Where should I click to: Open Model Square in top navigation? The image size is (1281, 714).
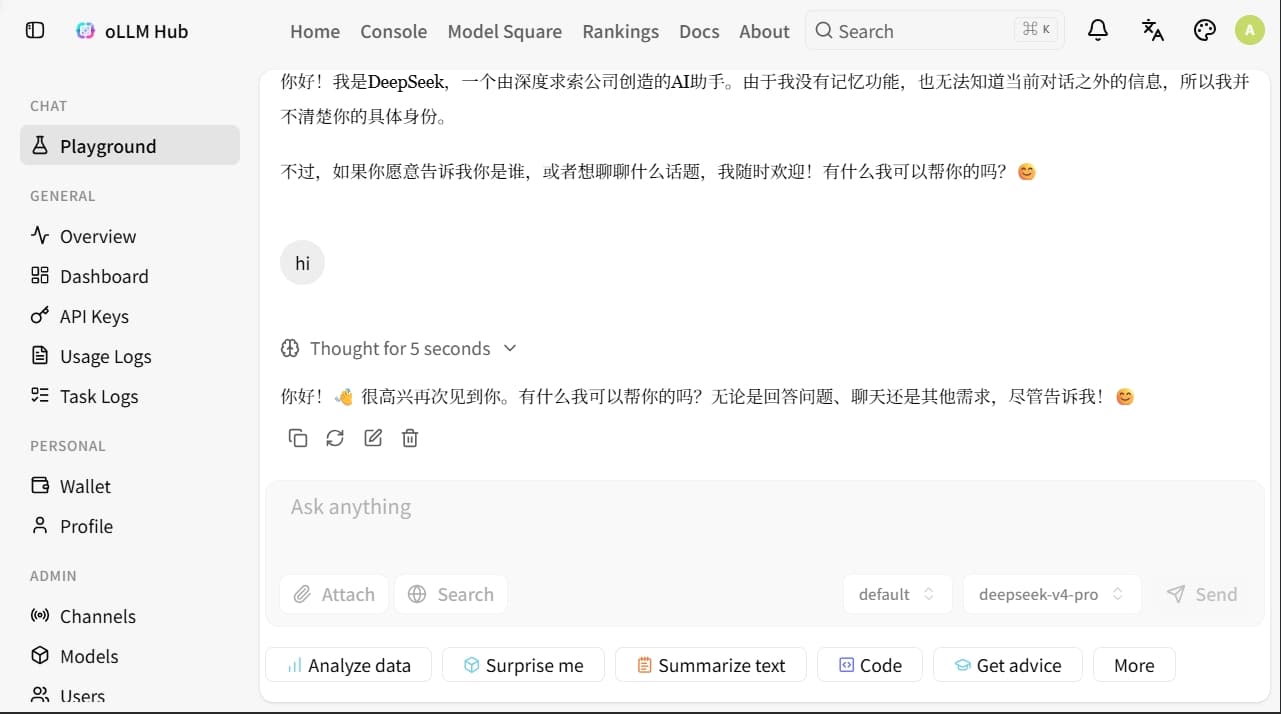click(505, 31)
